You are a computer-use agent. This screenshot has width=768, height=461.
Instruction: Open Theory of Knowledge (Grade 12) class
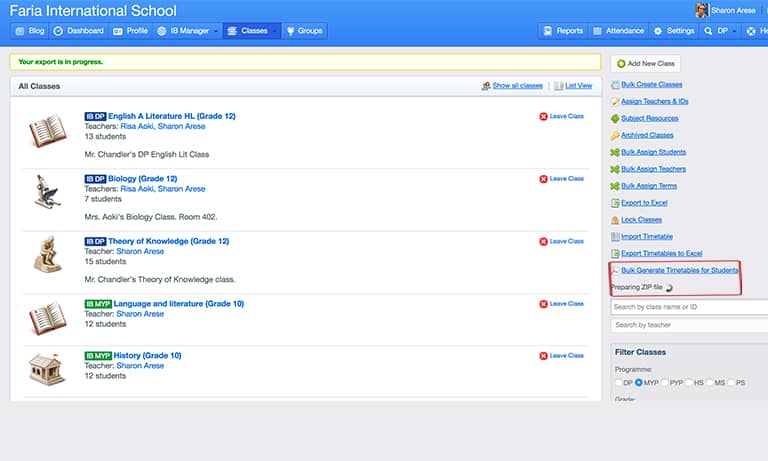(168, 241)
